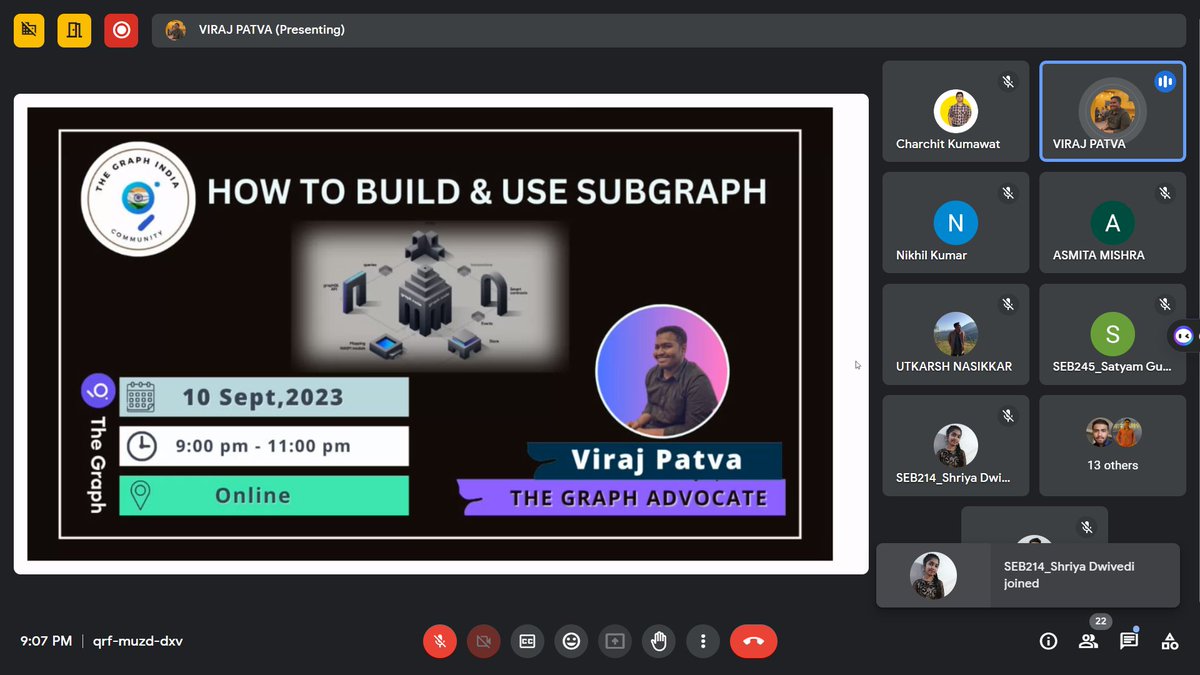Select the Nikhil Kumar participant tile
The height and width of the screenshot is (675, 1200).
[x=956, y=222]
